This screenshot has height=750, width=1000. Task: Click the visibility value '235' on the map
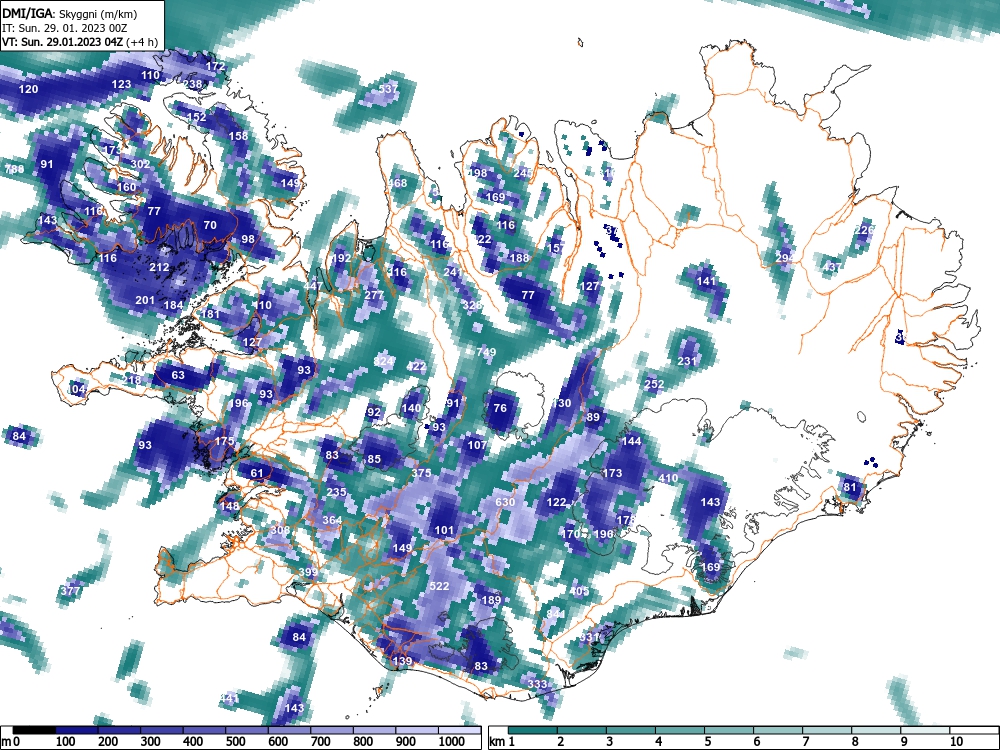(336, 492)
